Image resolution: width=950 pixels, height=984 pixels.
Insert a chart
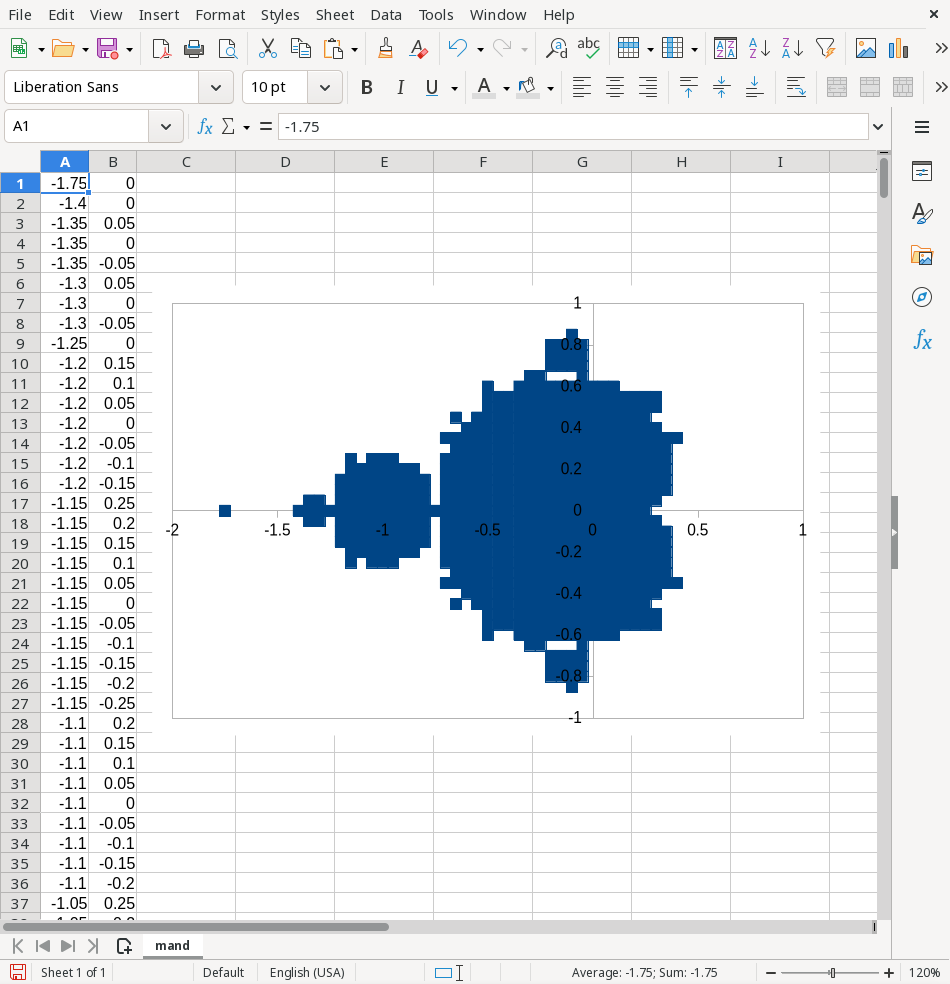[899, 48]
